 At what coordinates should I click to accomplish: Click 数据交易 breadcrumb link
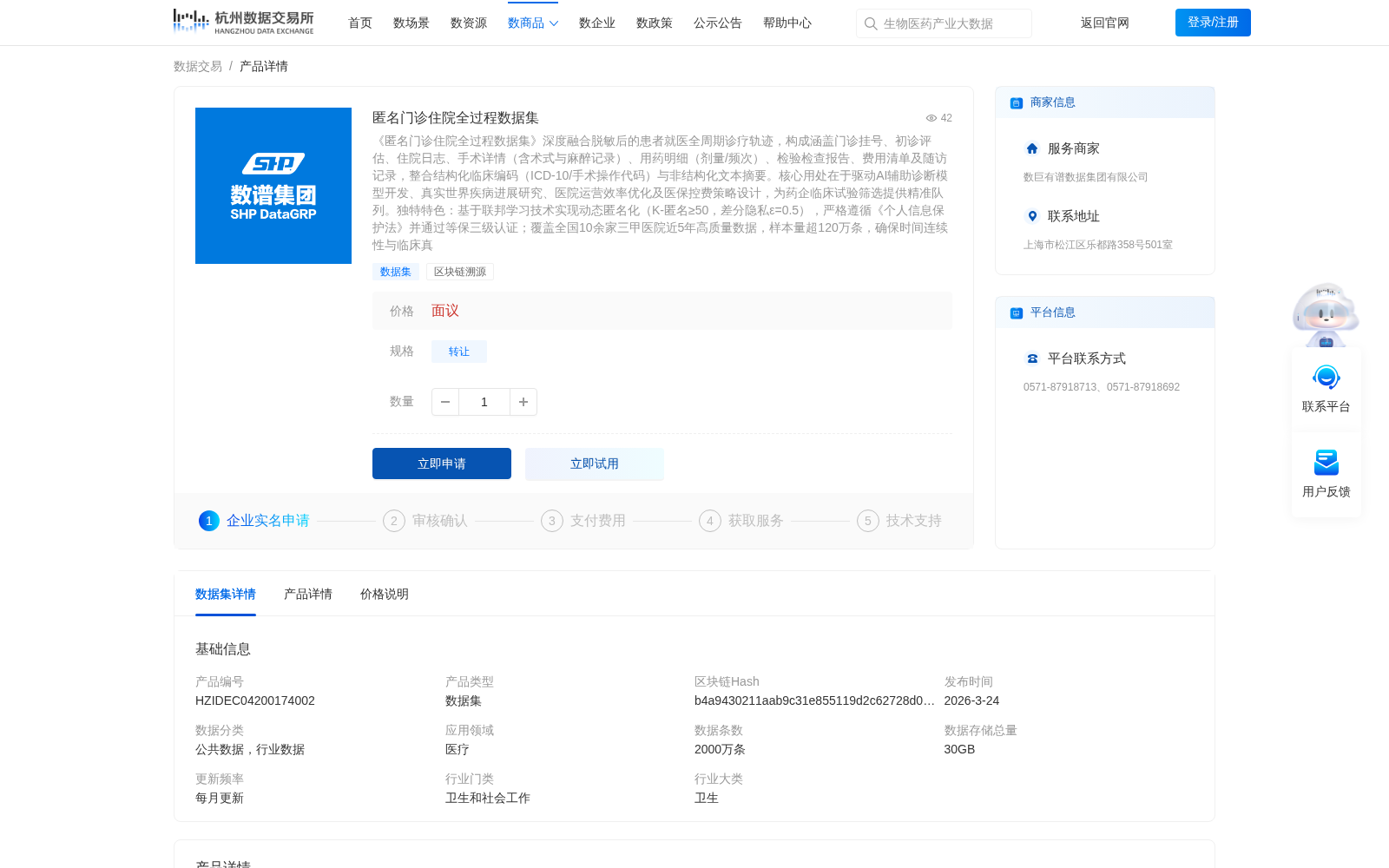(198, 66)
